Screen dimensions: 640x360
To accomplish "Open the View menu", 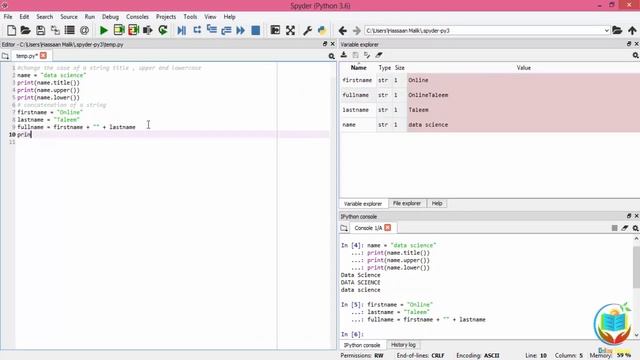I will click(x=210, y=17).
